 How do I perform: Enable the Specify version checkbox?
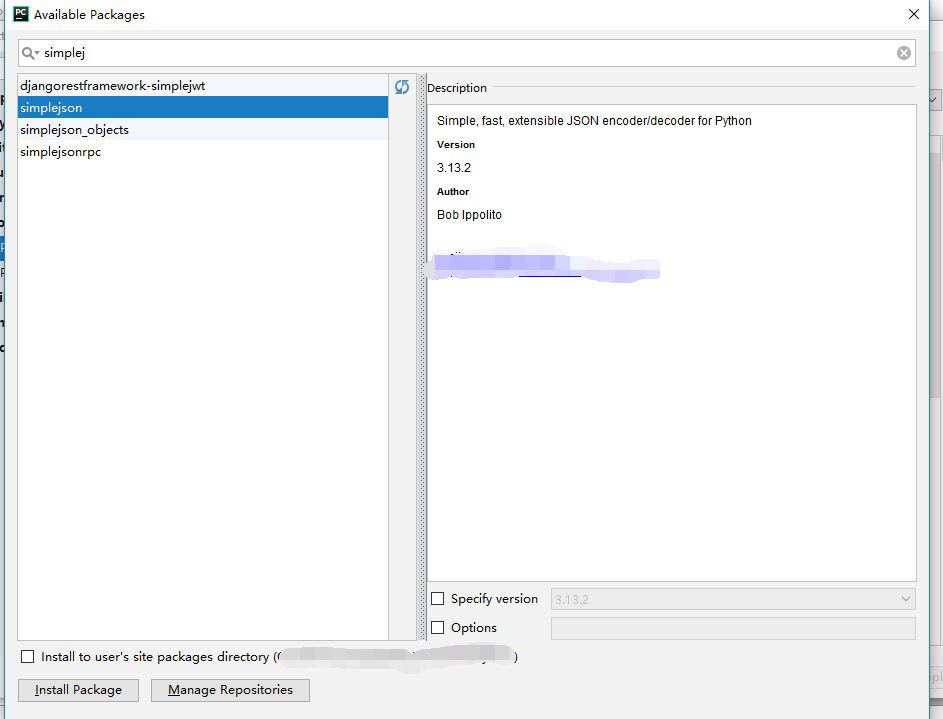pos(438,599)
